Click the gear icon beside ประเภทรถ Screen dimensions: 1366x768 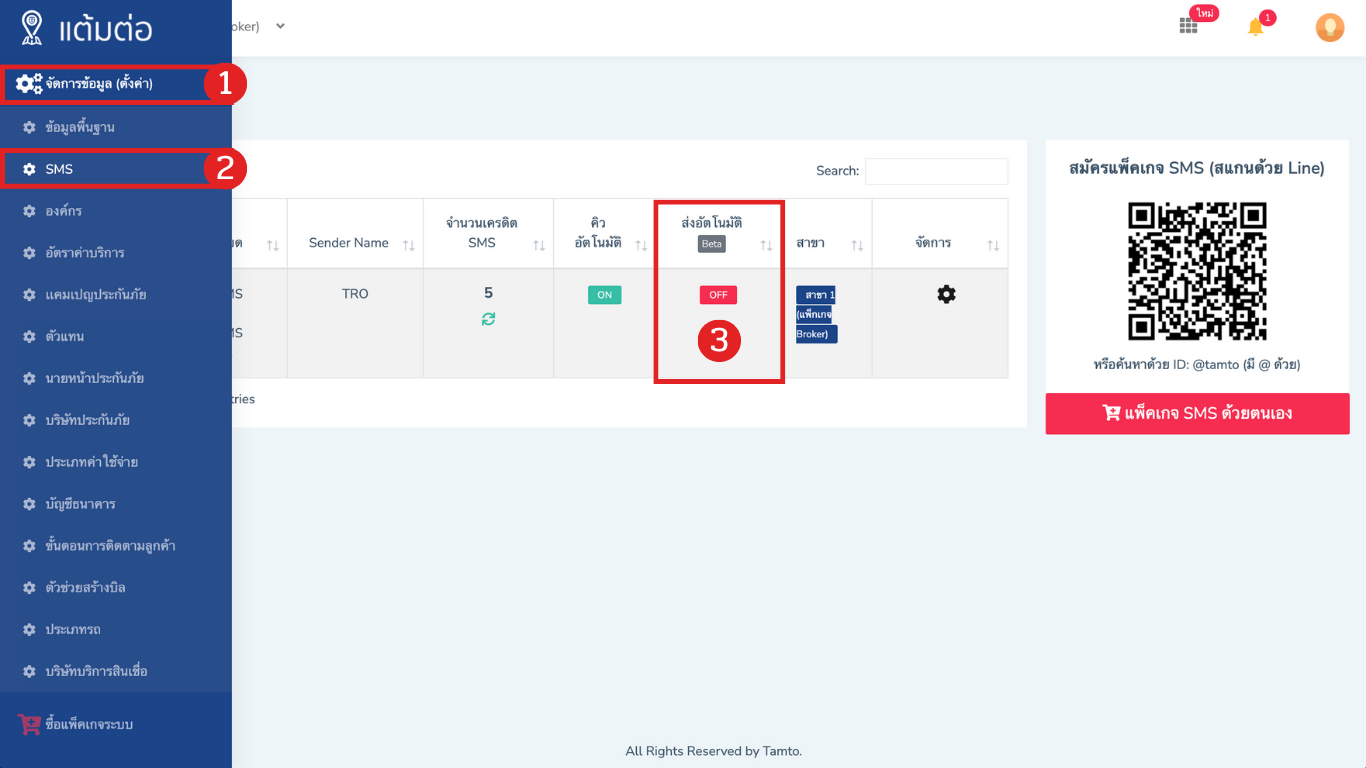(x=29, y=630)
